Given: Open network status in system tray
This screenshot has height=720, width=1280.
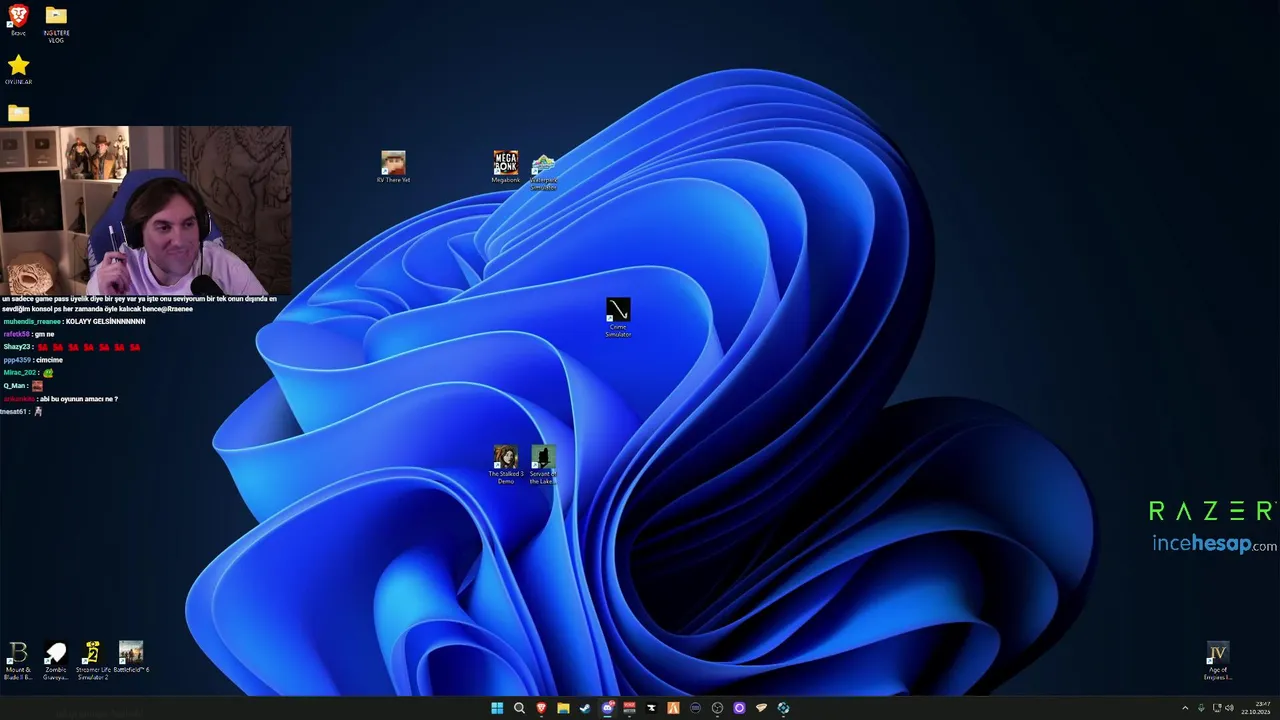Looking at the screenshot, I should coord(1217,708).
